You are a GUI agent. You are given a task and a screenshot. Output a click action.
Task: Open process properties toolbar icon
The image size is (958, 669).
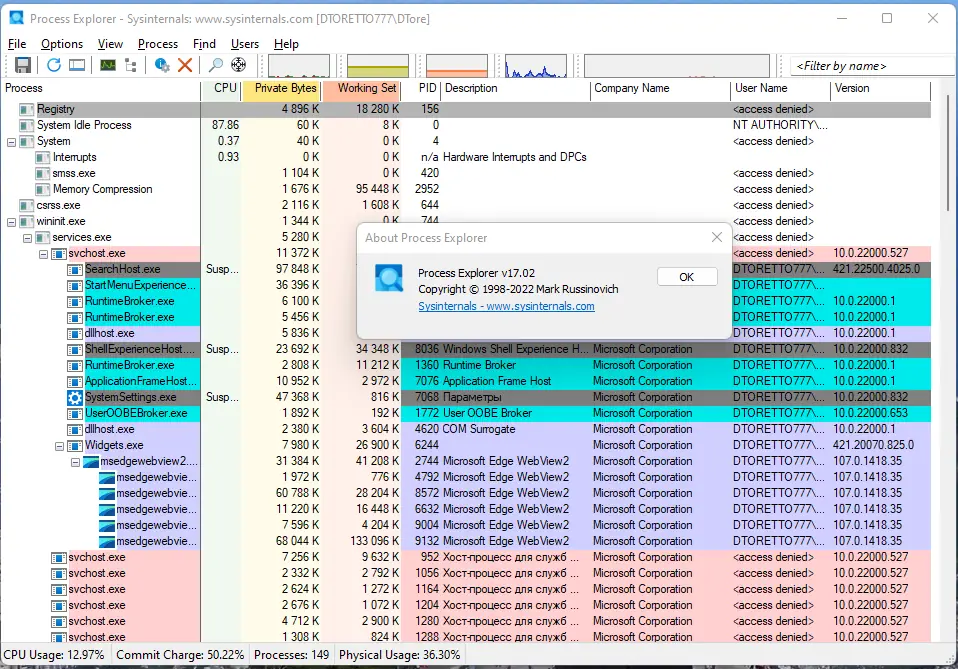(x=162, y=65)
